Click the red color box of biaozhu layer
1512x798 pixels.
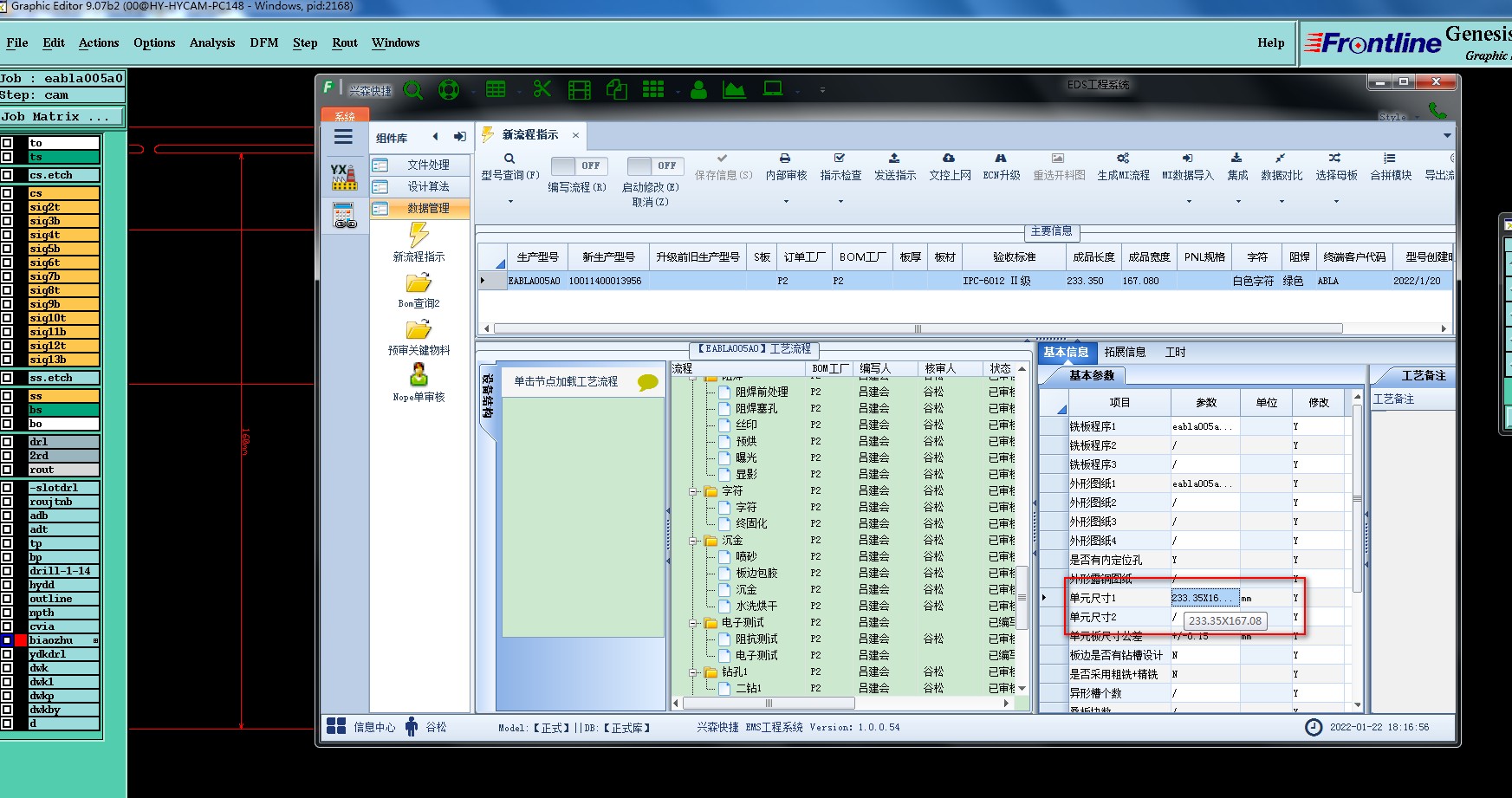pos(21,640)
